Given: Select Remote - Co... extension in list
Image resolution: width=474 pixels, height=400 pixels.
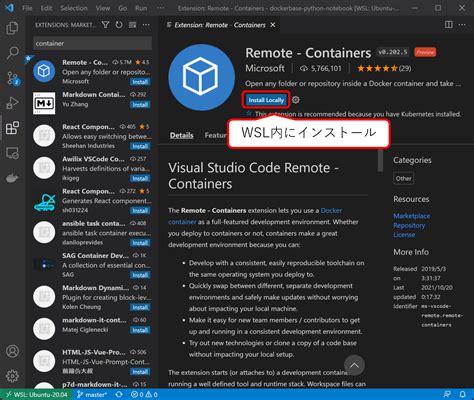Looking at the screenshot, I should [x=92, y=72].
